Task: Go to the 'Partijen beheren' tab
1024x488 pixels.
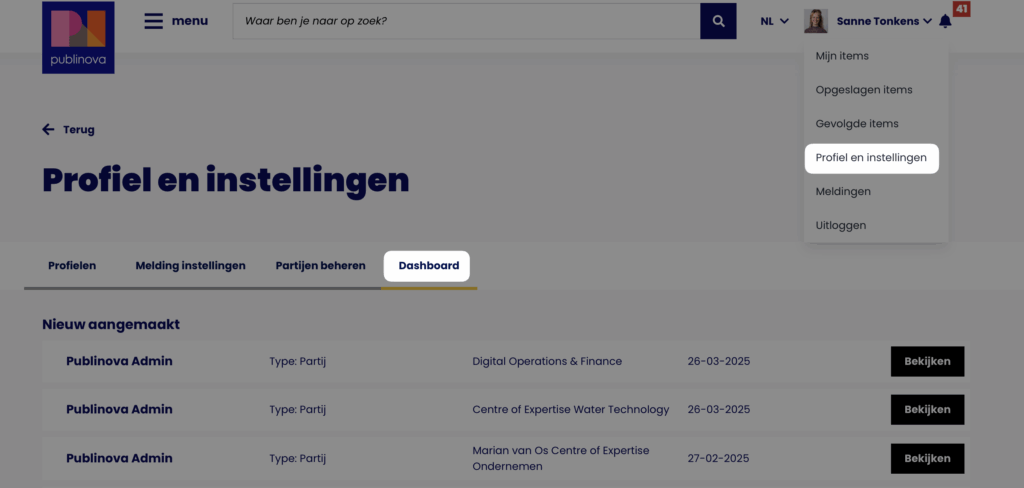Action: tap(320, 266)
